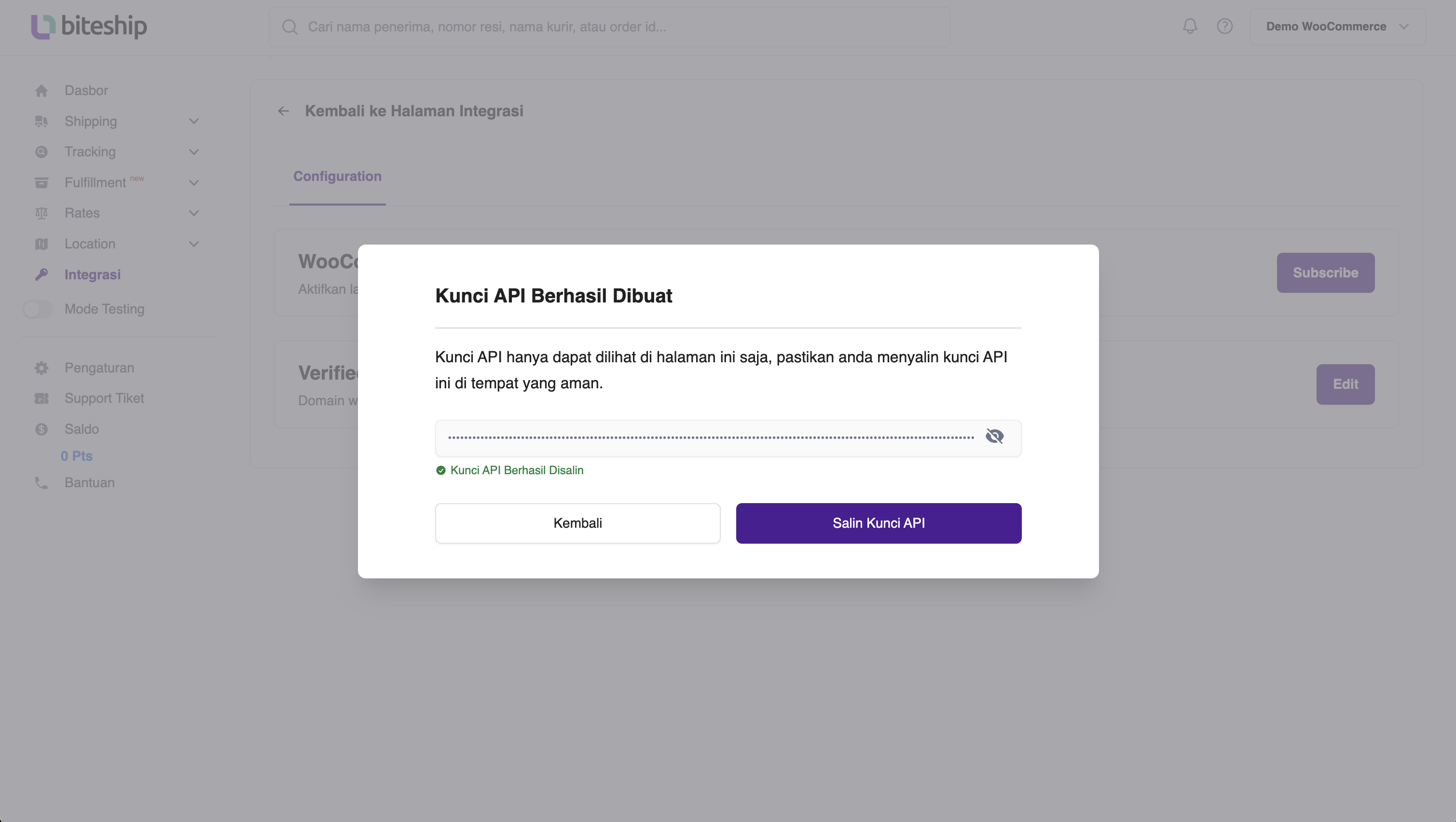Click the masked API key field
The width and height of the screenshot is (1456, 822).
click(711, 438)
